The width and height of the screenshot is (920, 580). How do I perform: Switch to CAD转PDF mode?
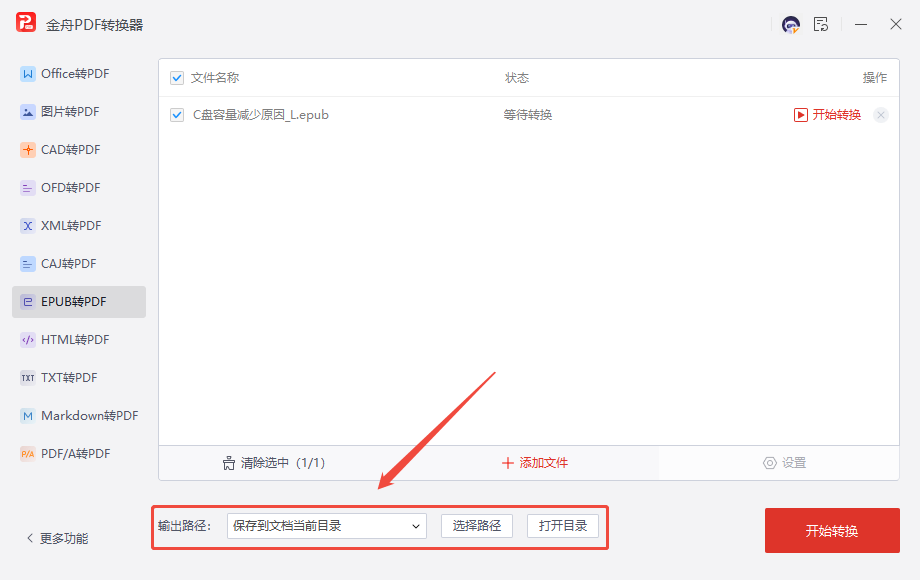79,150
